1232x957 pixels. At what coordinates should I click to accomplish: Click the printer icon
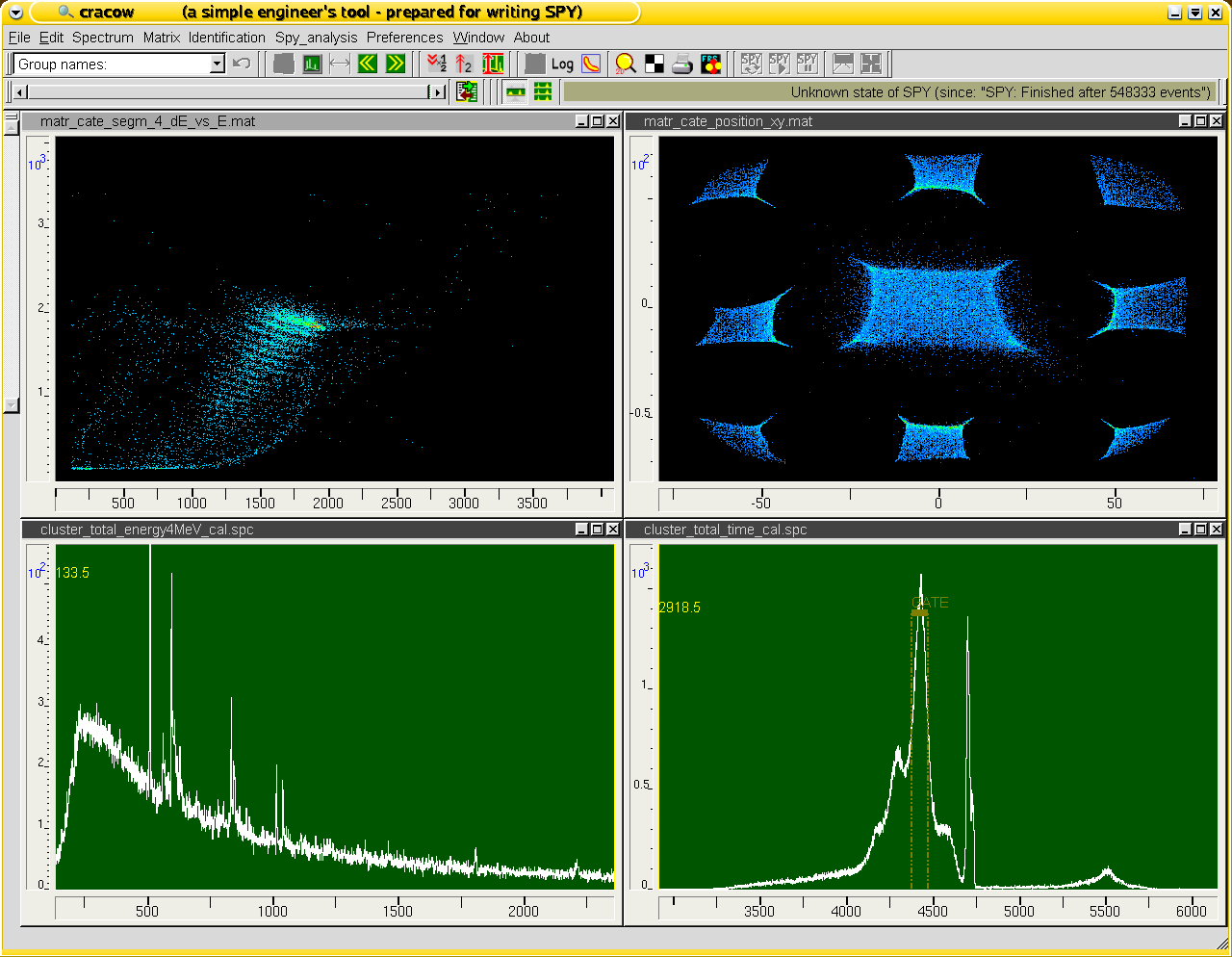682,65
